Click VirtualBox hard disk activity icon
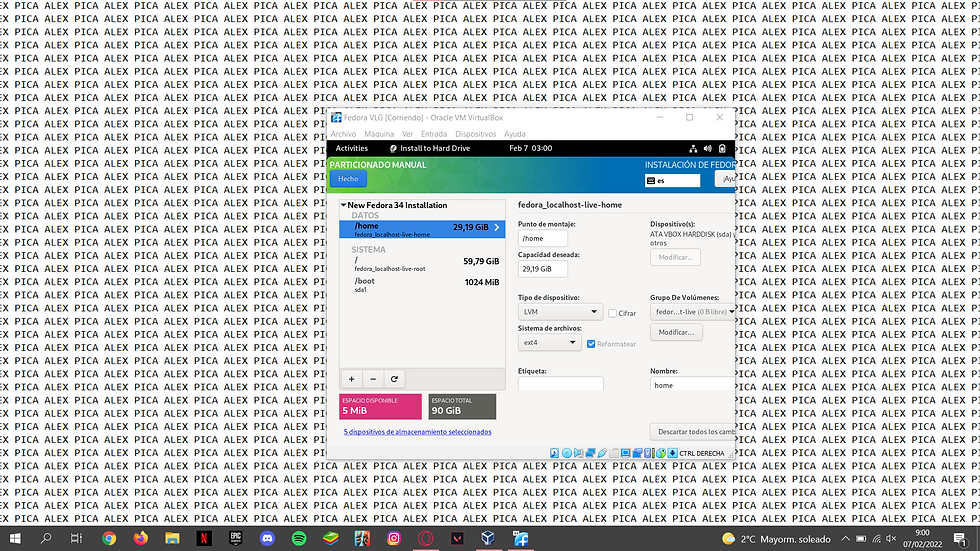980x551 pixels. point(554,453)
